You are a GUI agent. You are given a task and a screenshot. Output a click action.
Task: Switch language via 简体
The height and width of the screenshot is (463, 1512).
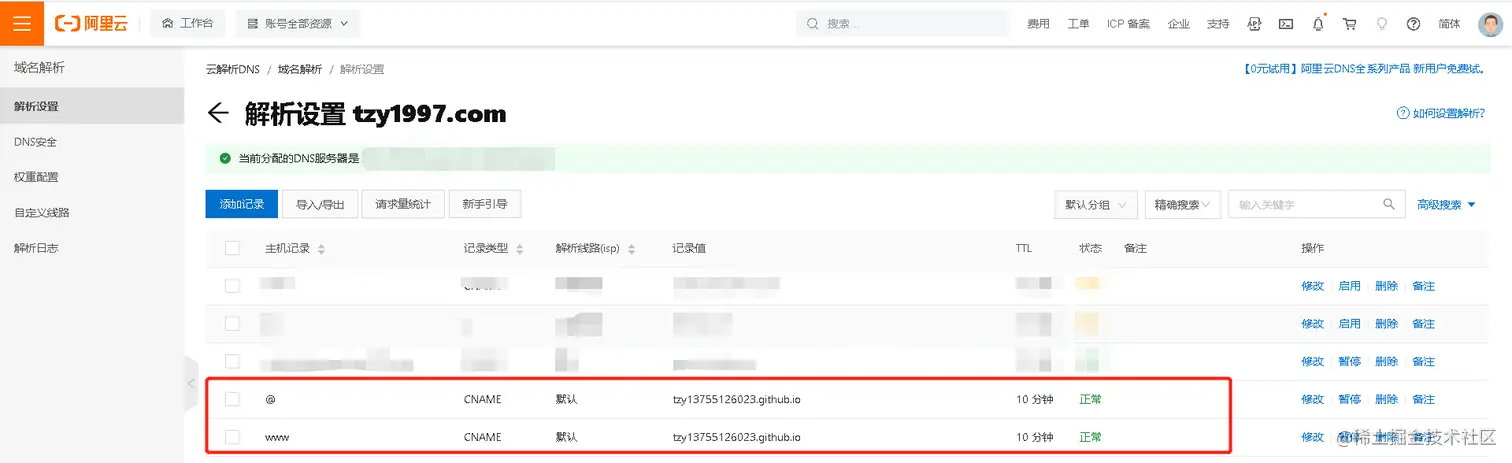coord(1448,23)
